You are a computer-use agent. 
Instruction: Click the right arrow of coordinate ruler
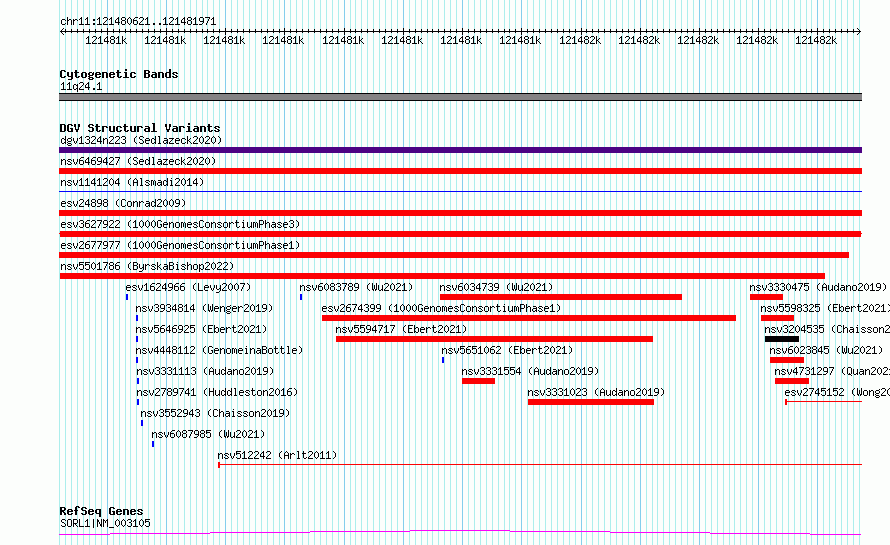(859, 31)
